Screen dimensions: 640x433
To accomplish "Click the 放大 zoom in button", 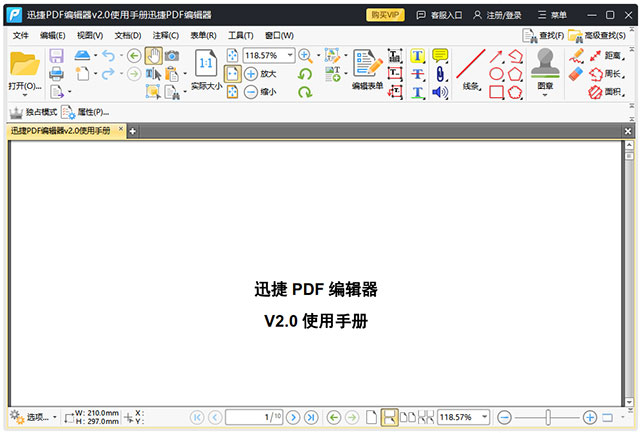I will (x=260, y=74).
